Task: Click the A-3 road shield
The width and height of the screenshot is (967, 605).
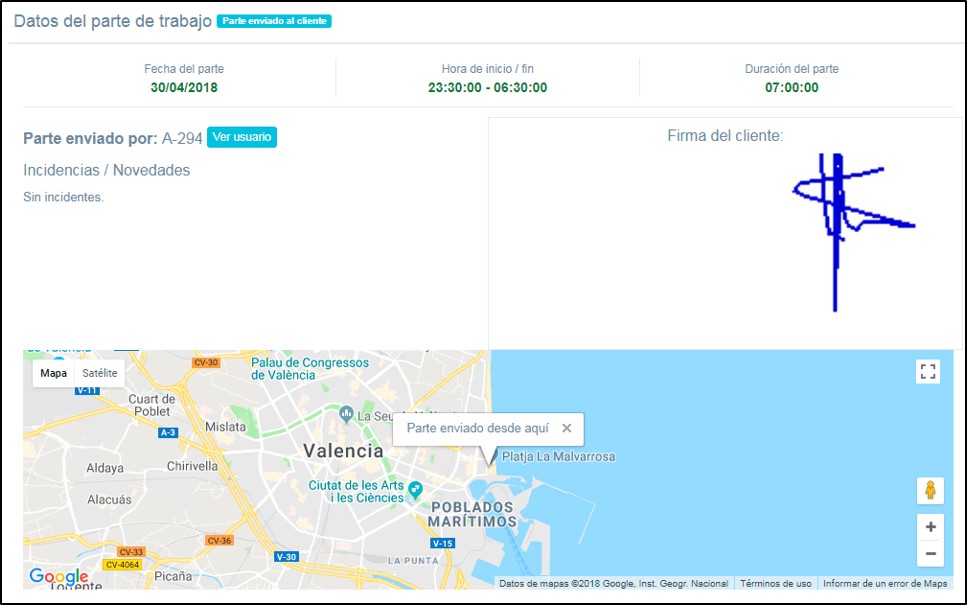Action: pyautogui.click(x=168, y=433)
